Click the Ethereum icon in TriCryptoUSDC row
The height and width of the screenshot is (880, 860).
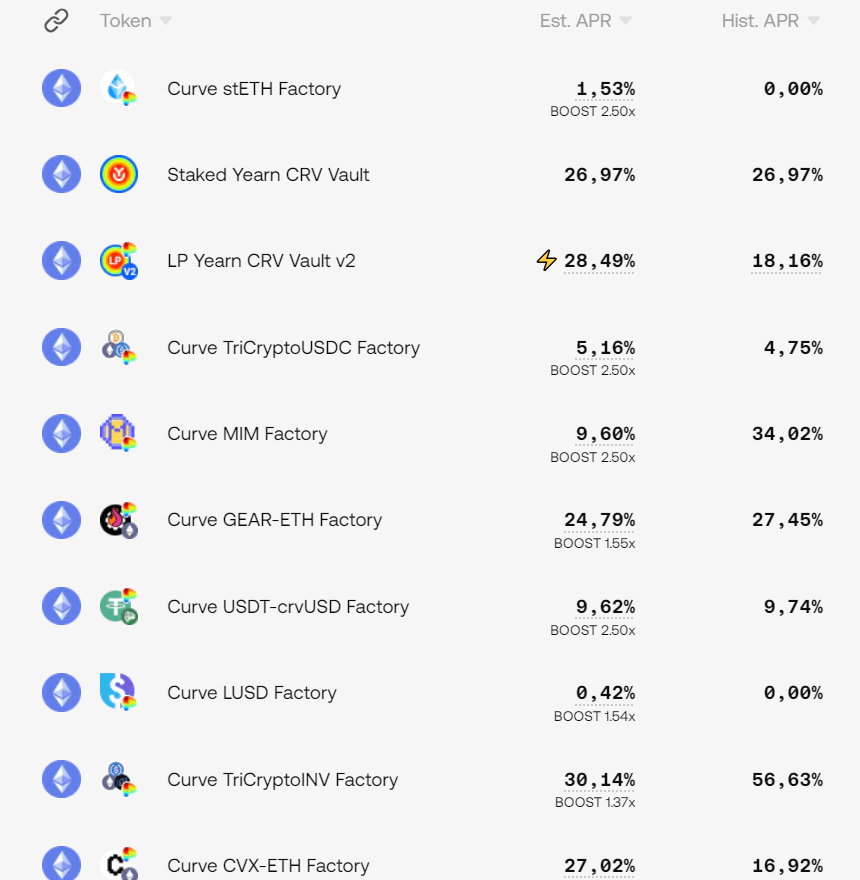[x=62, y=348]
